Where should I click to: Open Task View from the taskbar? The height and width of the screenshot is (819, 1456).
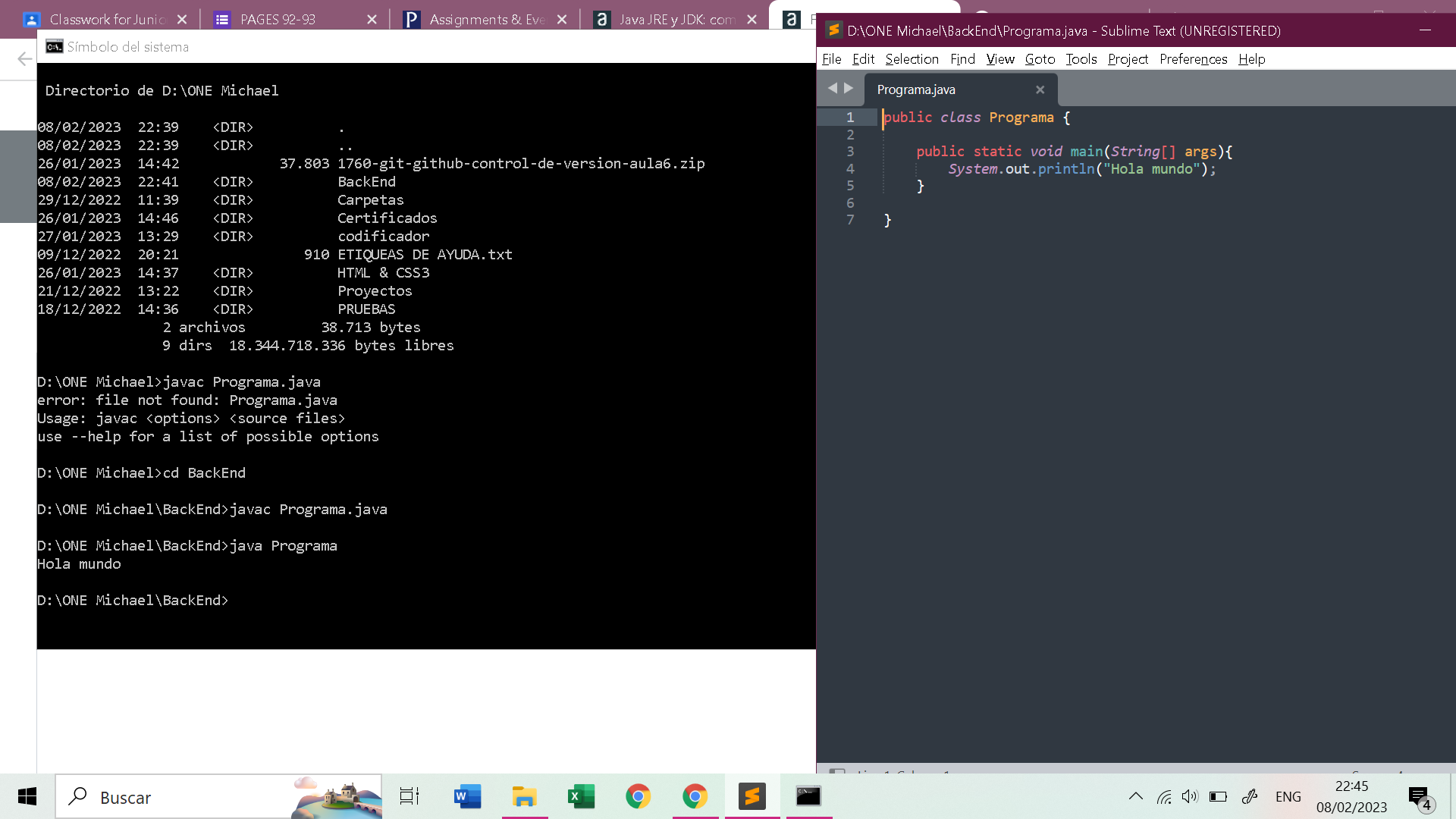pos(409,796)
